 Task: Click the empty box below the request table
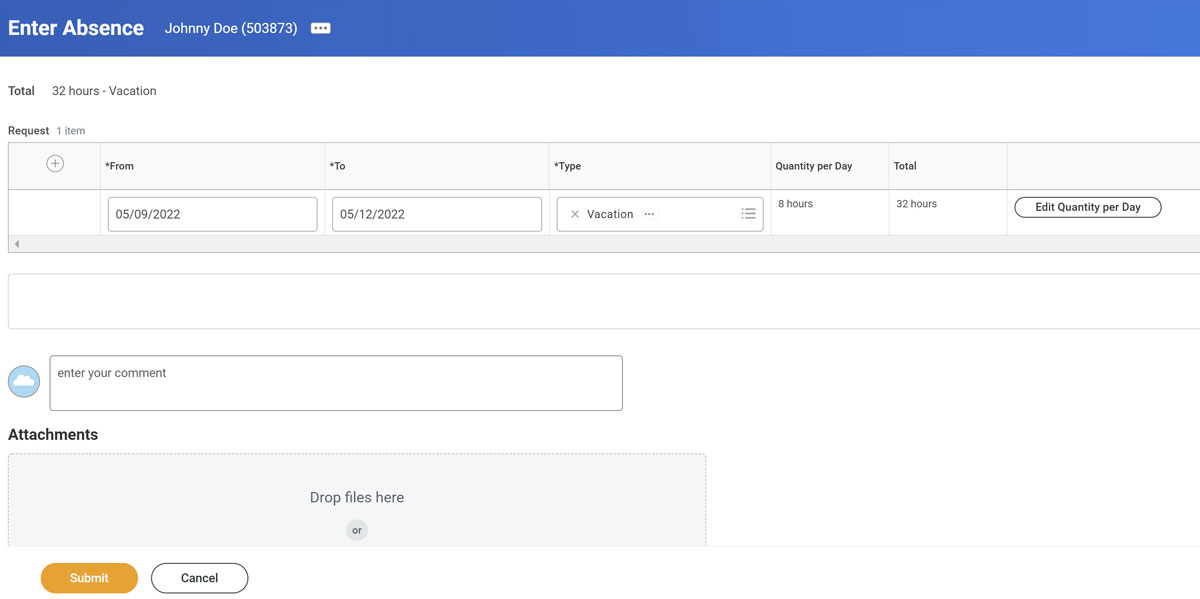click(x=604, y=301)
